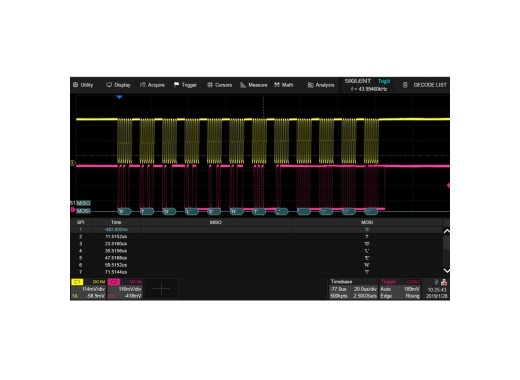Screen dimensions: 520x380
Task: Open the C1 channel settings box
Action: click(x=89, y=289)
